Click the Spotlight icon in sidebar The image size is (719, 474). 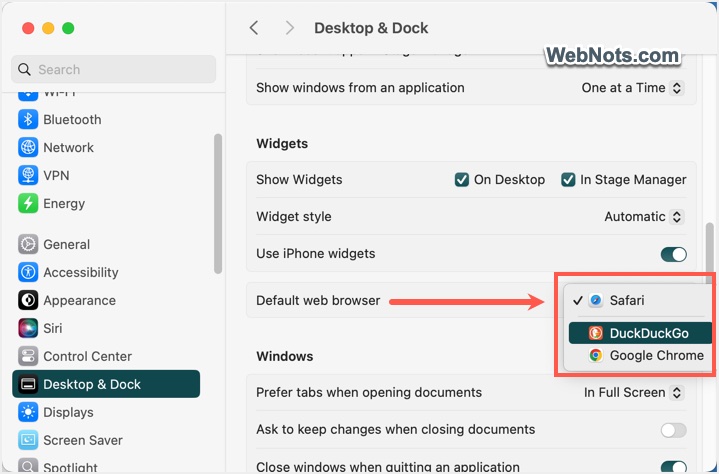point(28,466)
